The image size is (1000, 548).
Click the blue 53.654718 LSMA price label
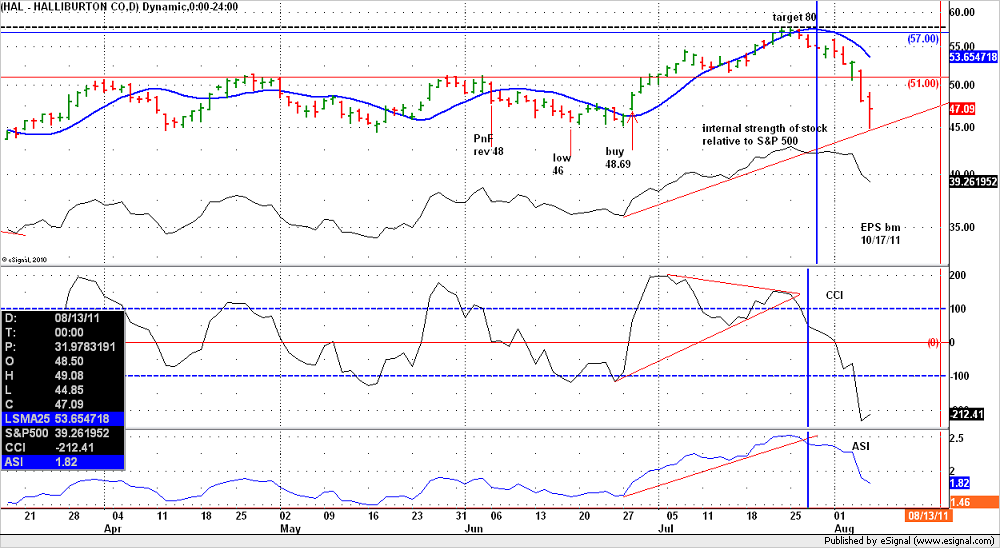[x=974, y=57]
